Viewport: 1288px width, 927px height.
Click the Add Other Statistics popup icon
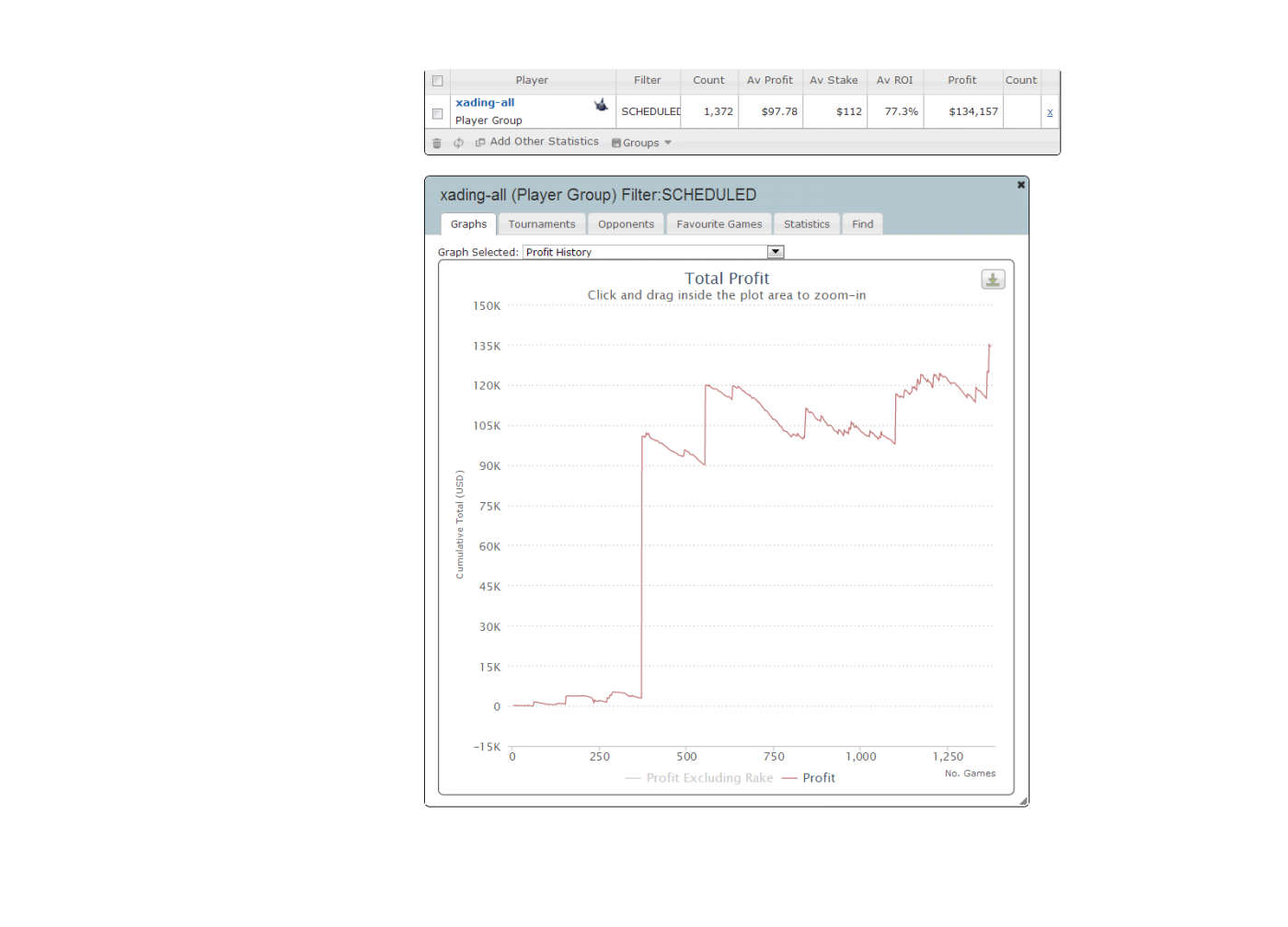[480, 143]
